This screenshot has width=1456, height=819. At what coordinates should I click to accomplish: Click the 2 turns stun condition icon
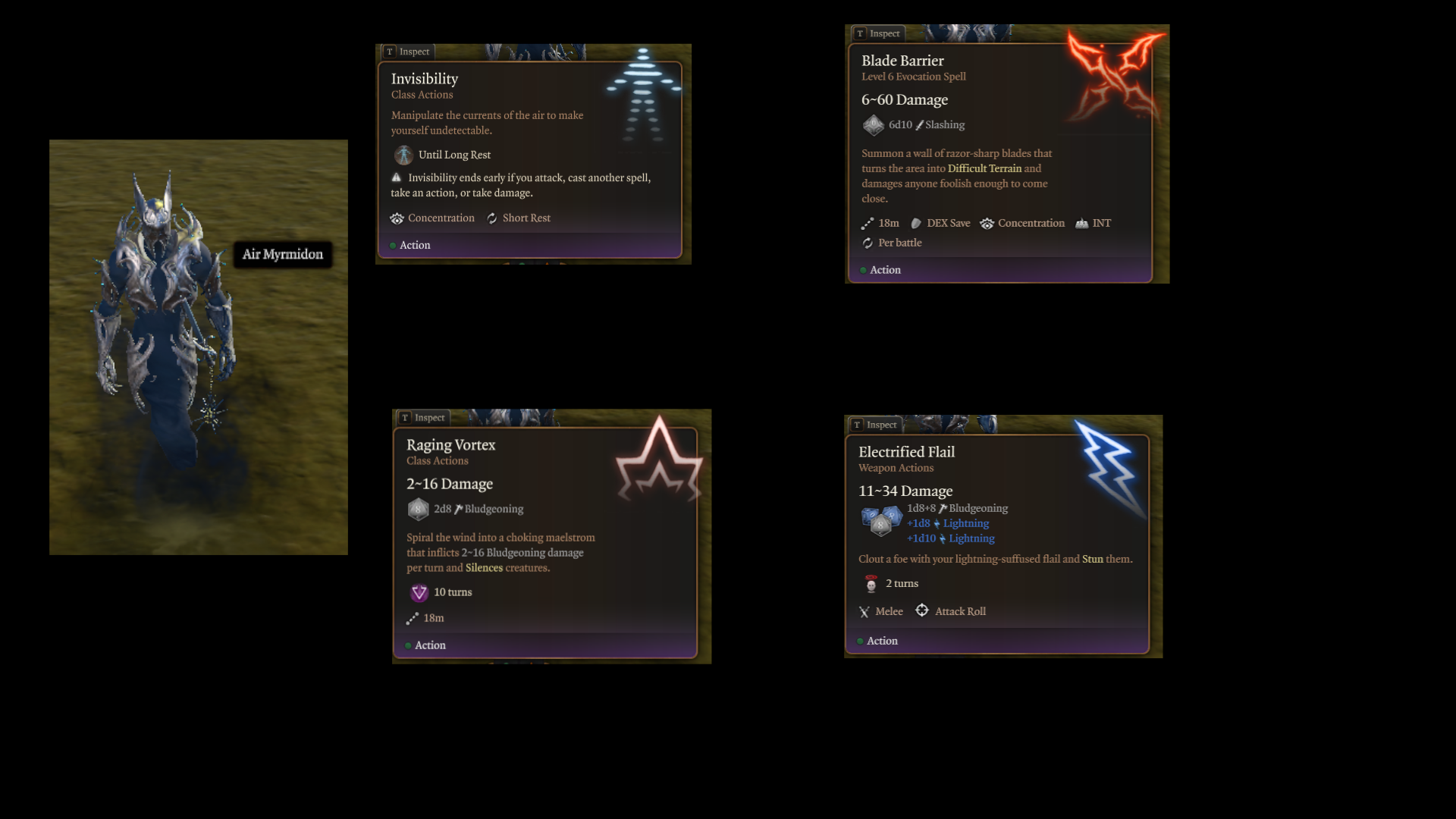point(871,583)
